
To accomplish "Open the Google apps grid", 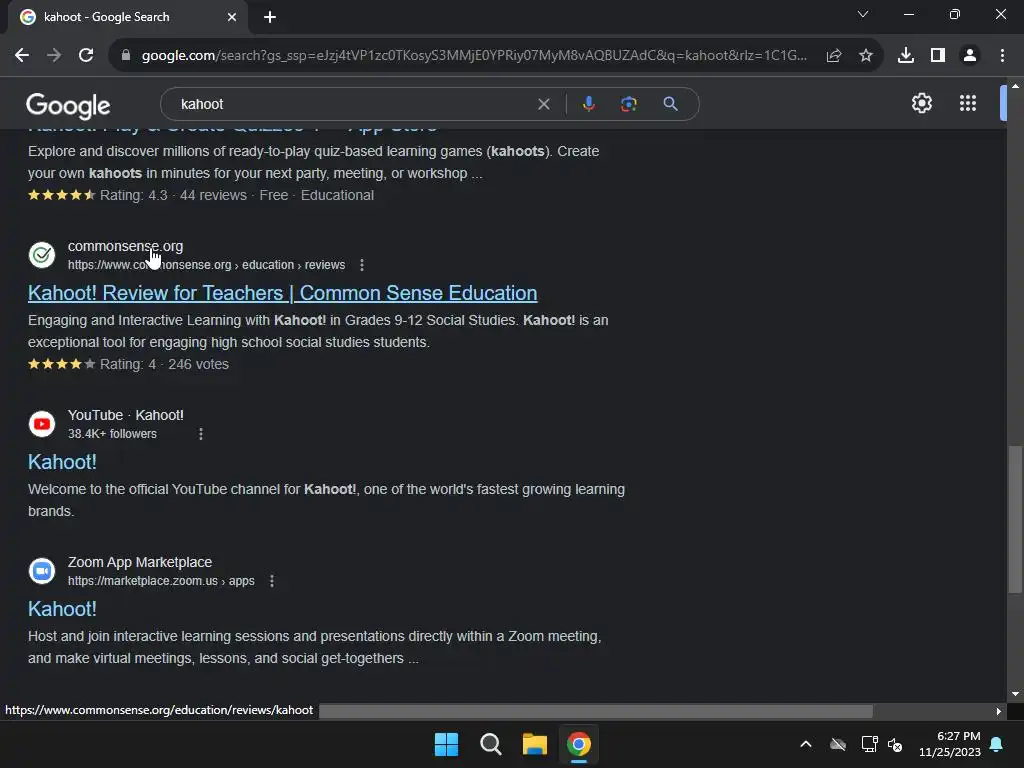I will click(968, 103).
